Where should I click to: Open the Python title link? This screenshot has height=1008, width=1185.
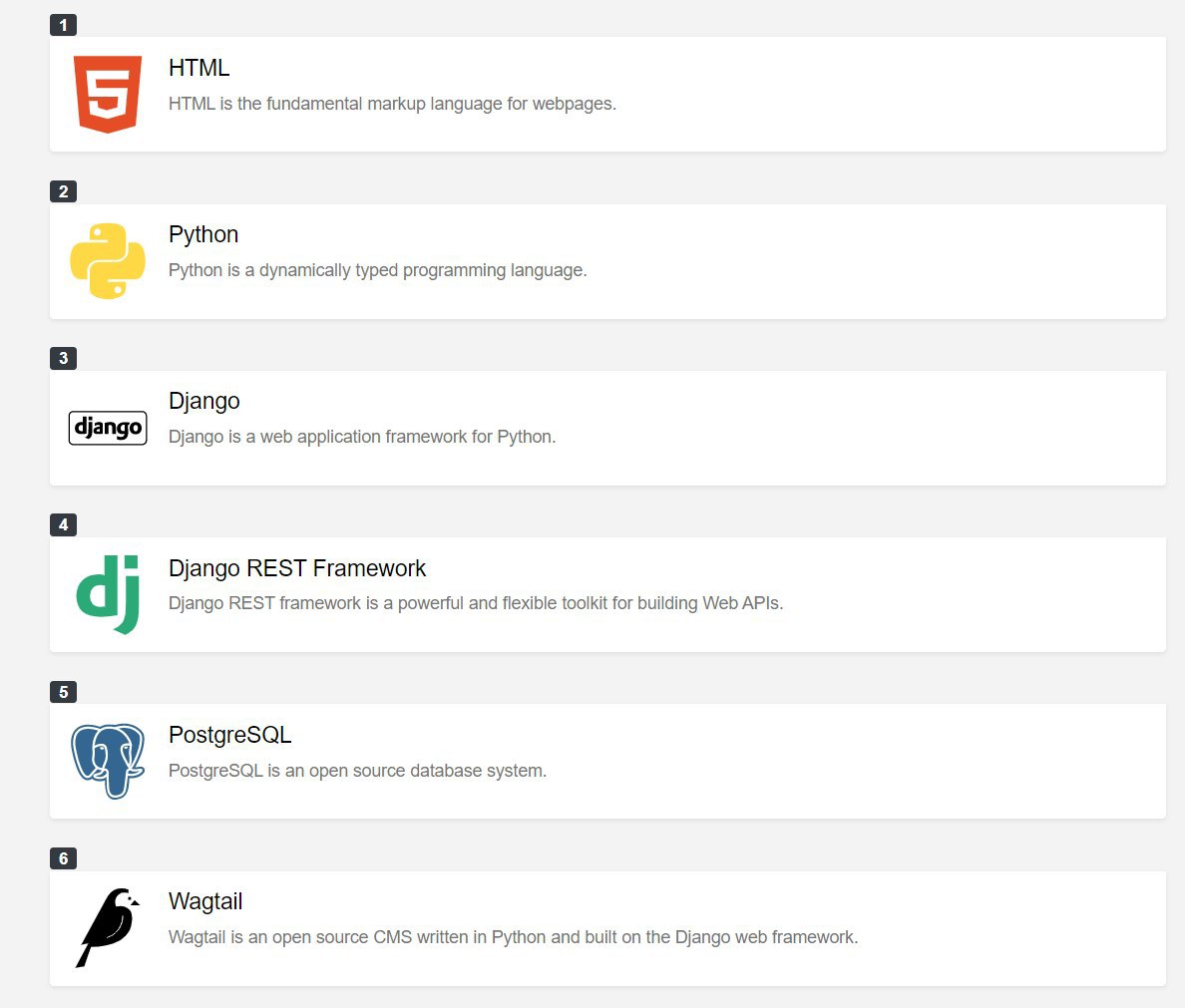click(203, 235)
